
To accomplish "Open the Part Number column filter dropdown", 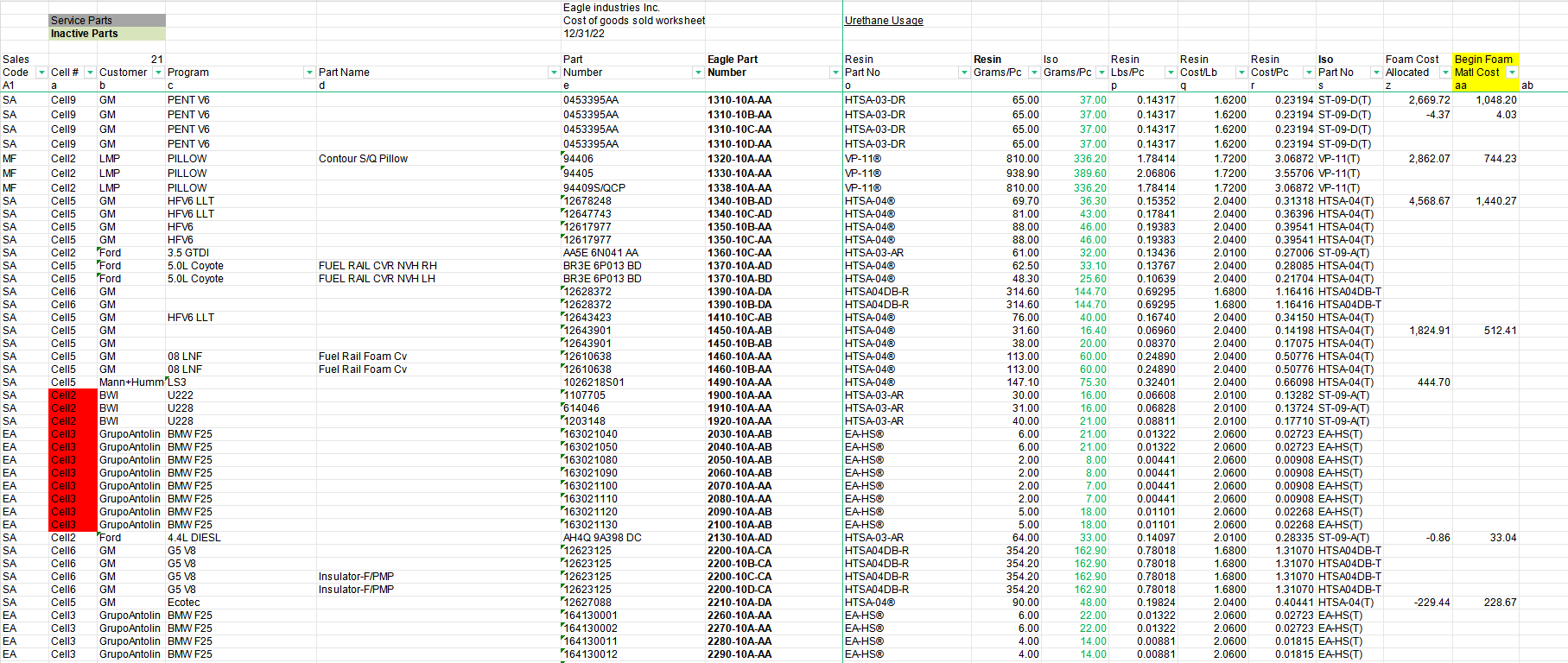I will pyautogui.click(x=698, y=73).
